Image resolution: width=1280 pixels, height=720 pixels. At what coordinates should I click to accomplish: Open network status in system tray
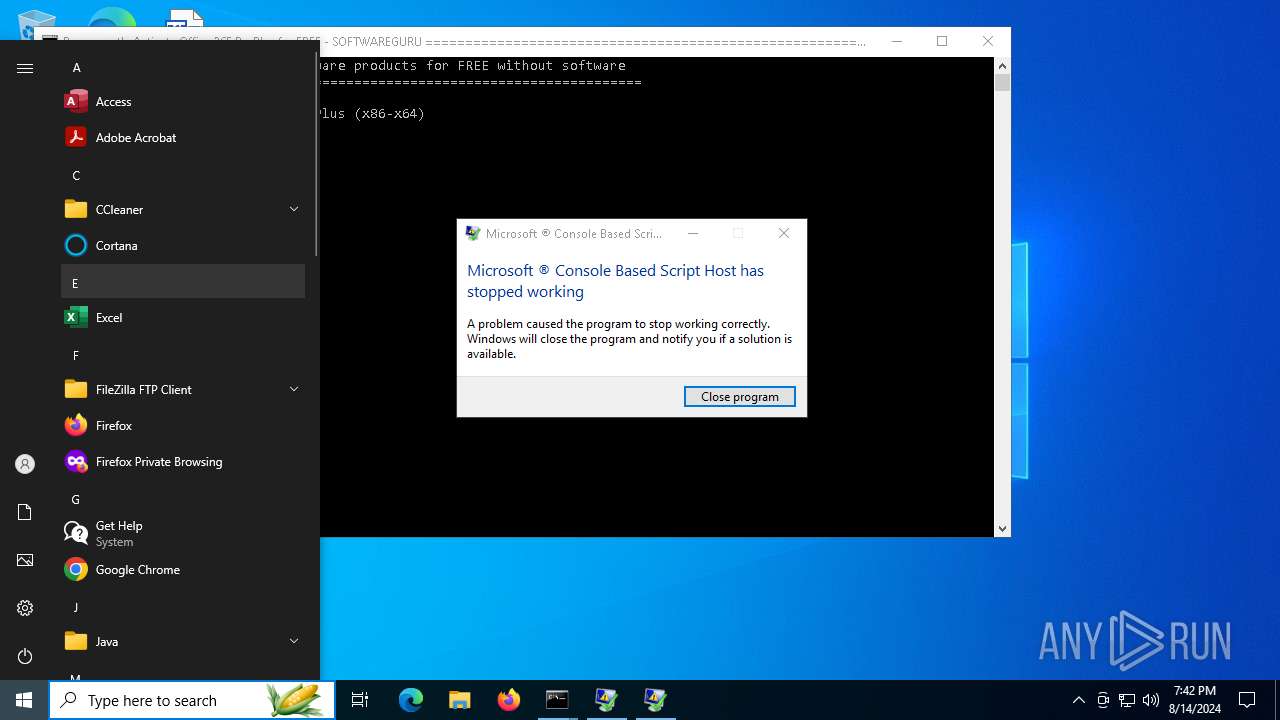(x=1127, y=700)
